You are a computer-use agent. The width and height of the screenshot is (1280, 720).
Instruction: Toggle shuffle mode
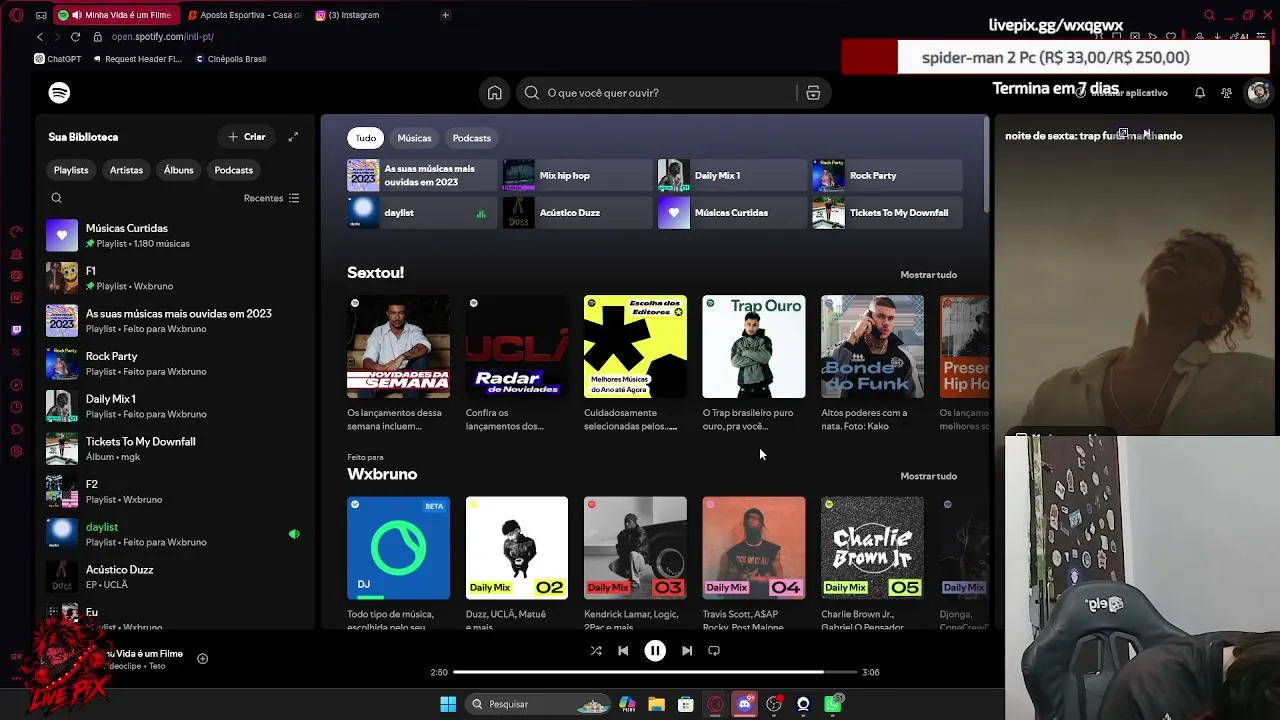pyautogui.click(x=596, y=651)
